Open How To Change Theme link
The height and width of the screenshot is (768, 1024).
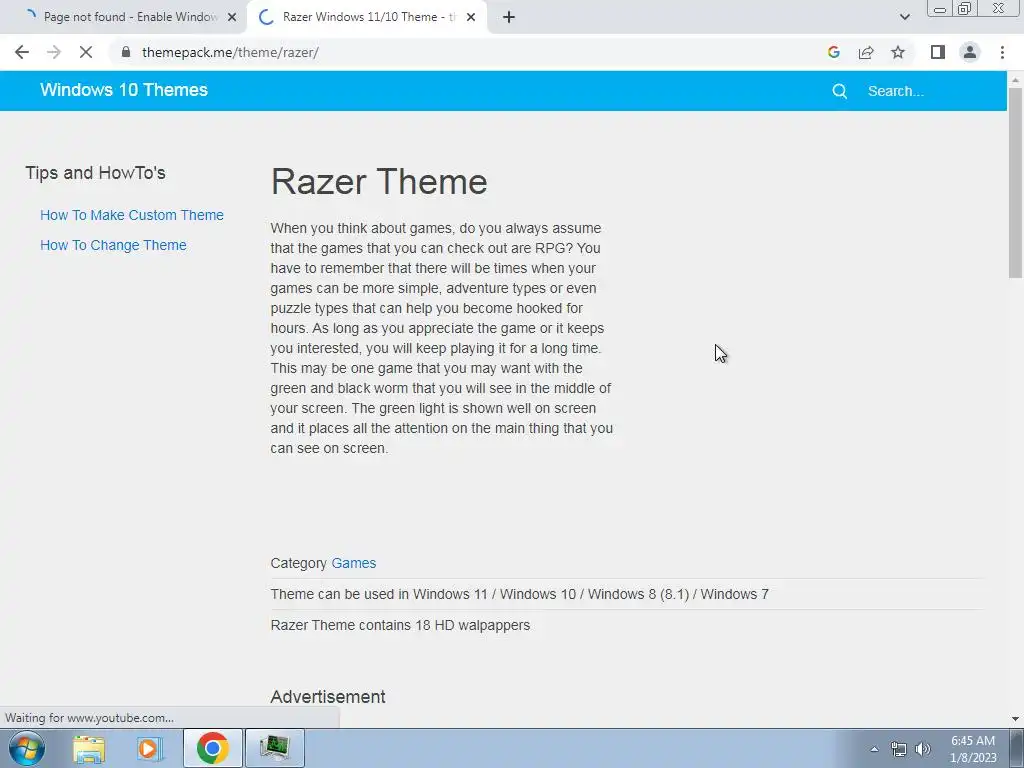[x=113, y=245]
